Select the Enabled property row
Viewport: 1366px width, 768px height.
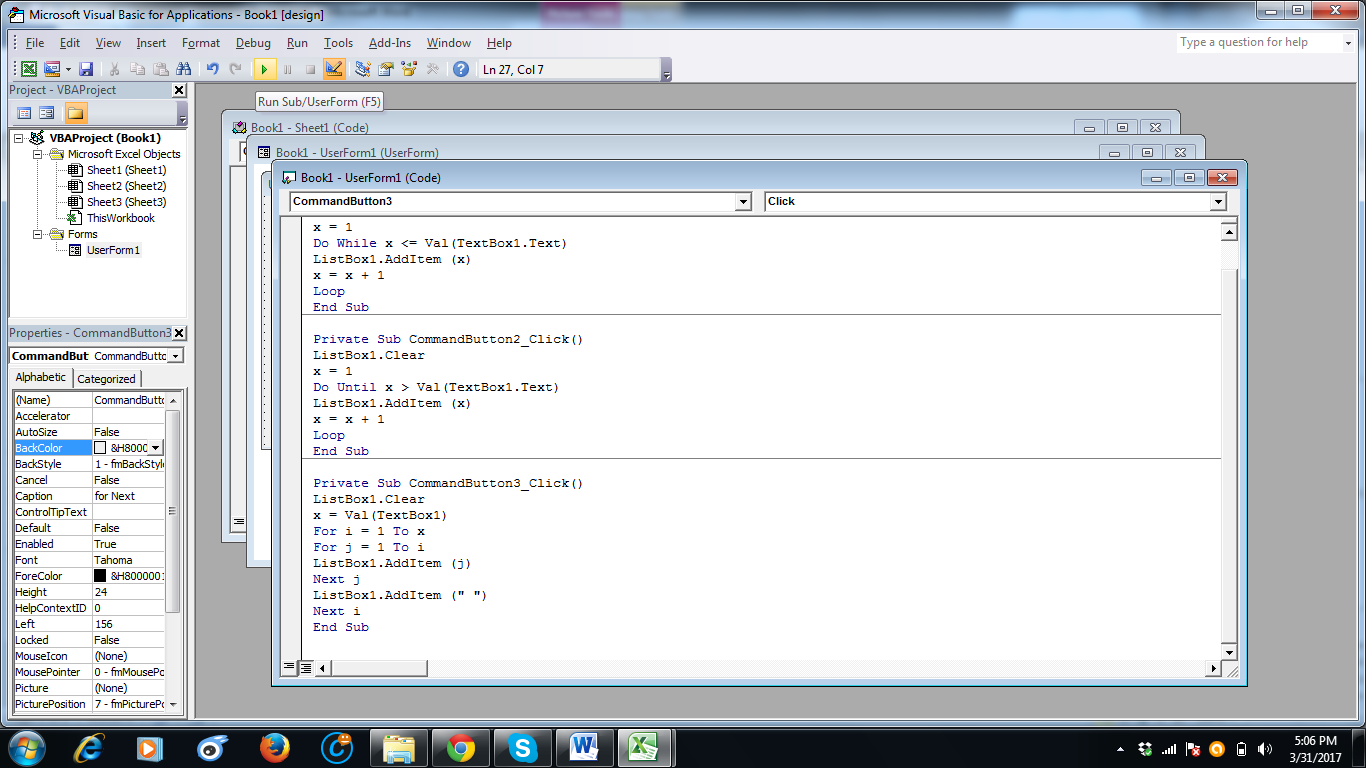[x=89, y=544]
